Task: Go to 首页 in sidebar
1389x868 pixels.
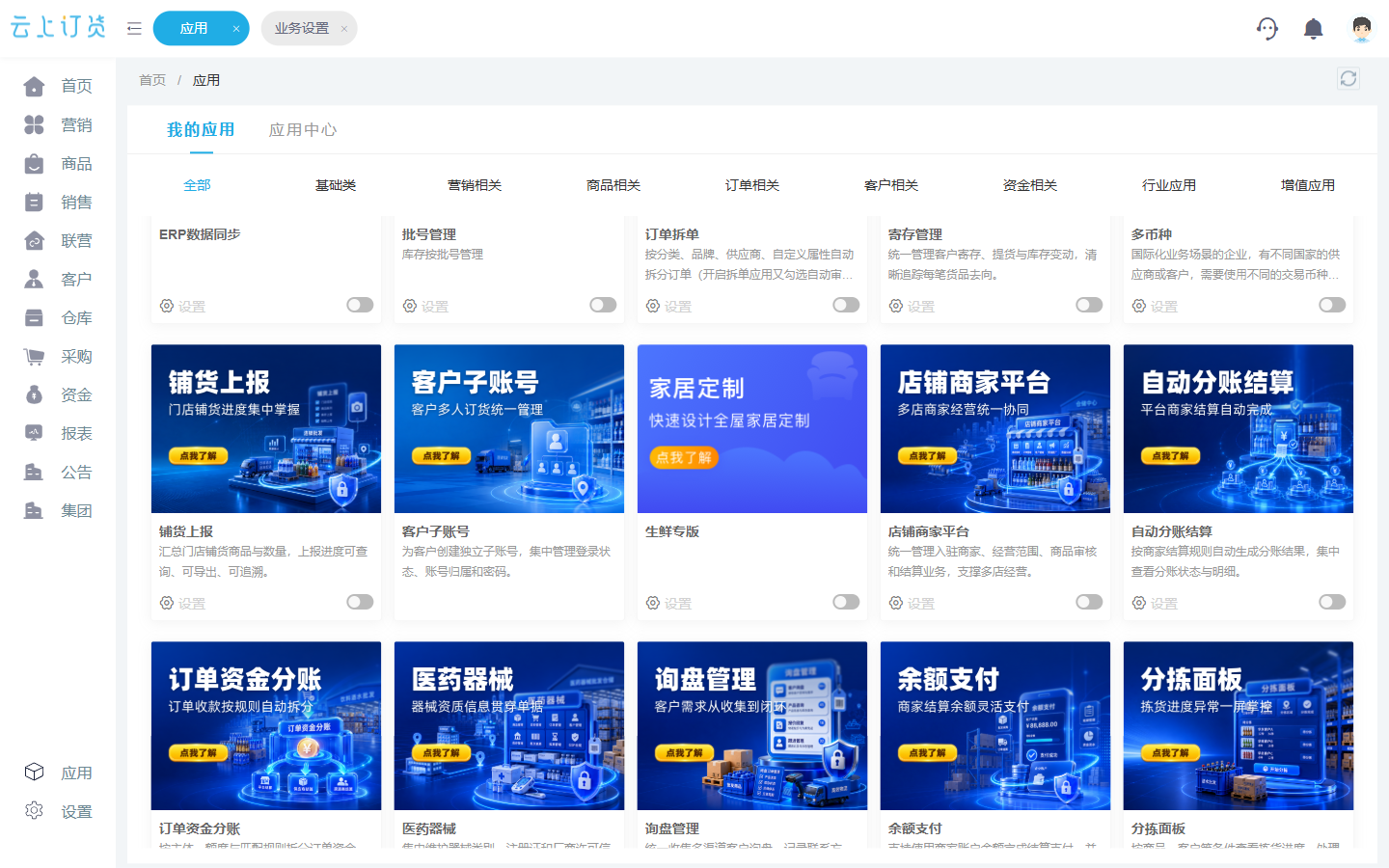Action: 58,86
